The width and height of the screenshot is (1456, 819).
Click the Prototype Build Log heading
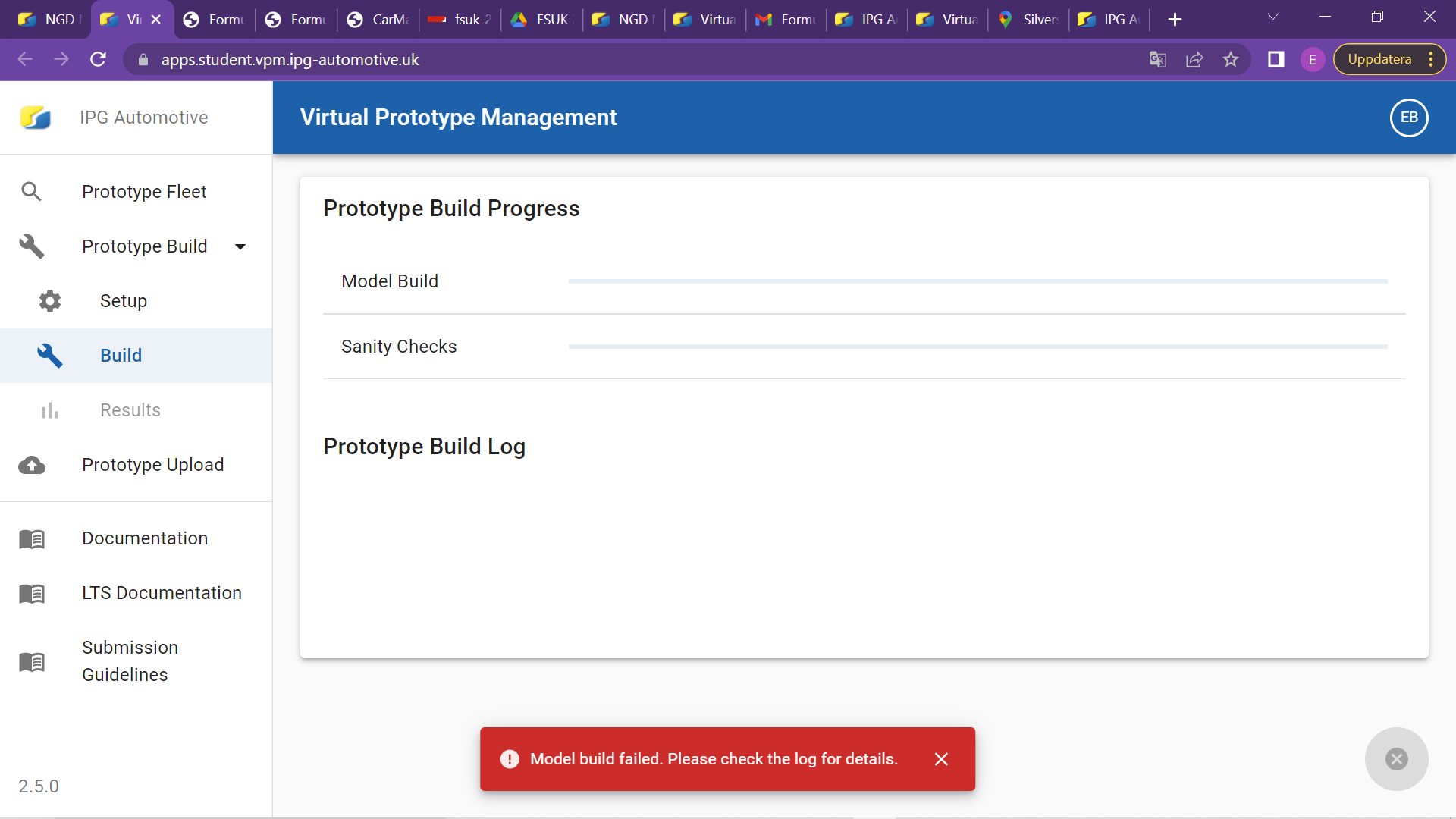(424, 447)
